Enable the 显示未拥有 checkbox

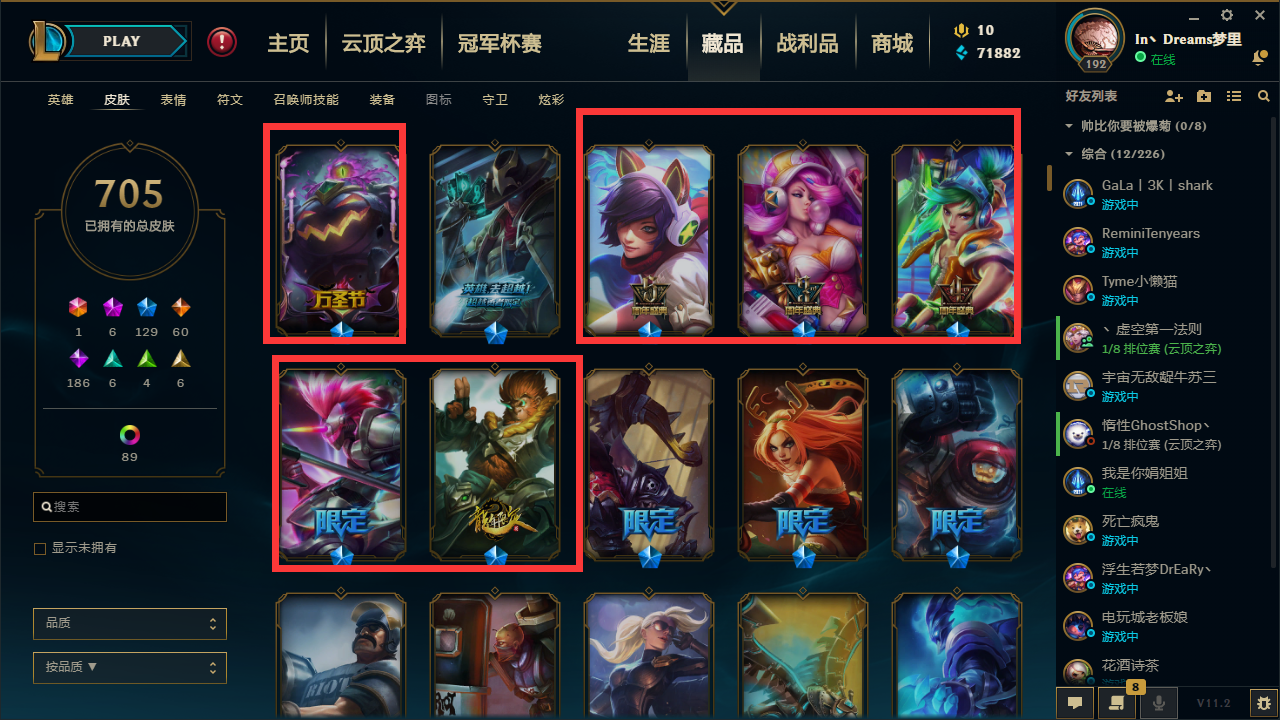tap(40, 548)
